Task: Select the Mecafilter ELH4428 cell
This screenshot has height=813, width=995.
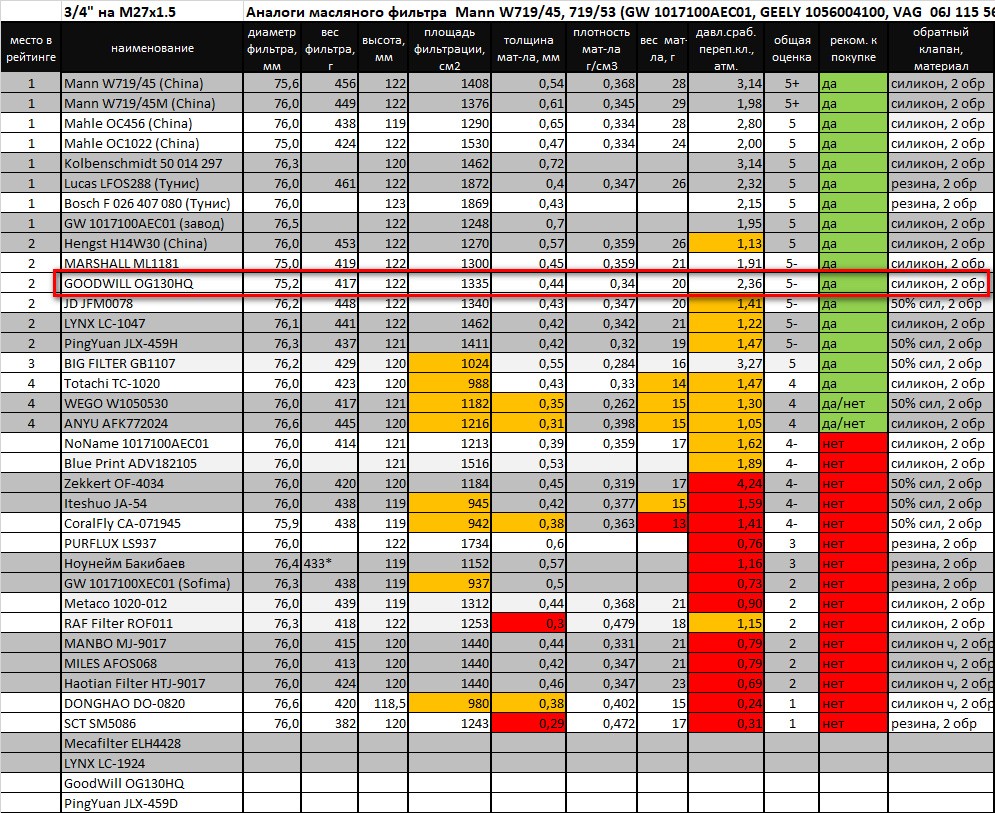Action: 152,743
